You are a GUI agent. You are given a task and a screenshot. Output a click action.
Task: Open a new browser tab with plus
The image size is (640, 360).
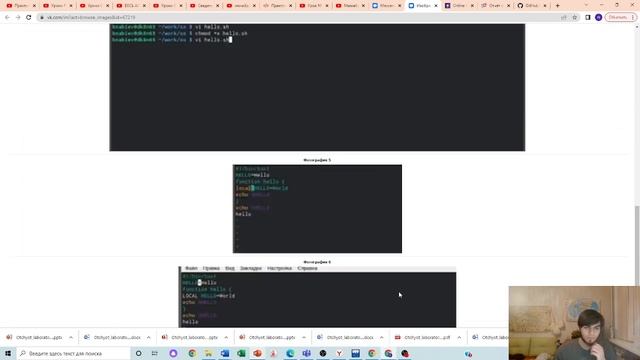(x=558, y=6)
